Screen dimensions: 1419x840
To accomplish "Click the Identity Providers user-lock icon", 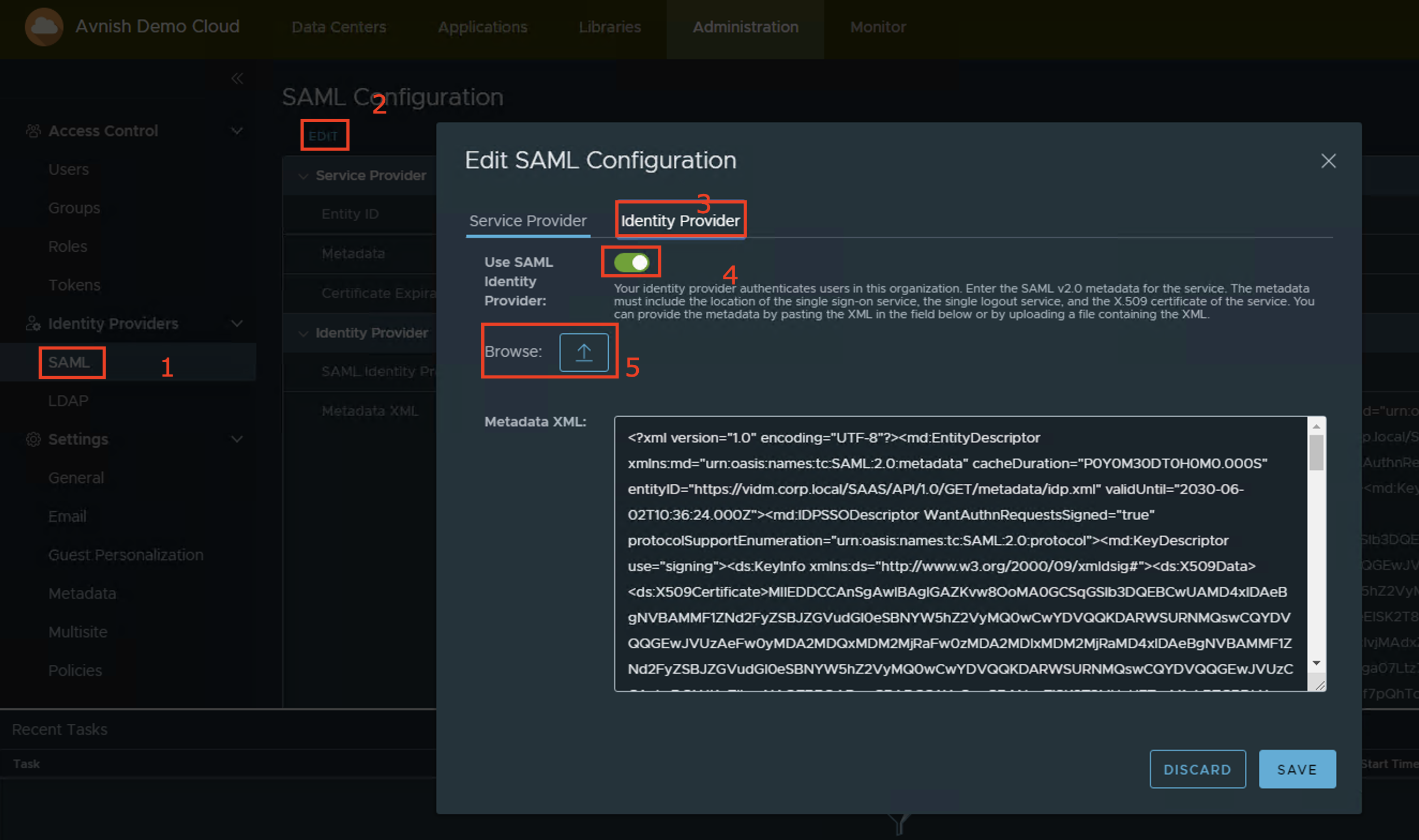I will [x=33, y=323].
